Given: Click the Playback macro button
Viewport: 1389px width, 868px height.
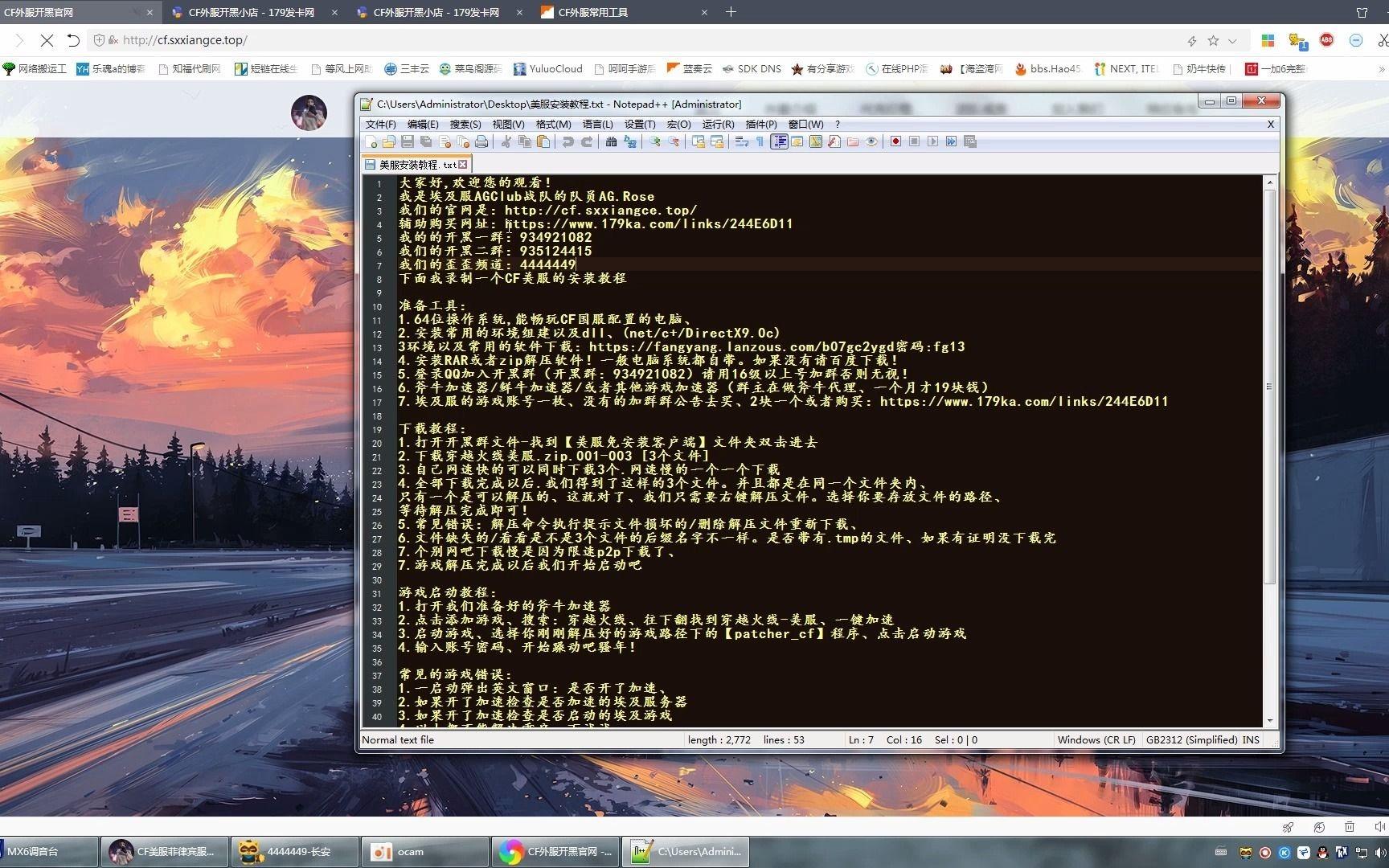Looking at the screenshot, I should 932,141.
